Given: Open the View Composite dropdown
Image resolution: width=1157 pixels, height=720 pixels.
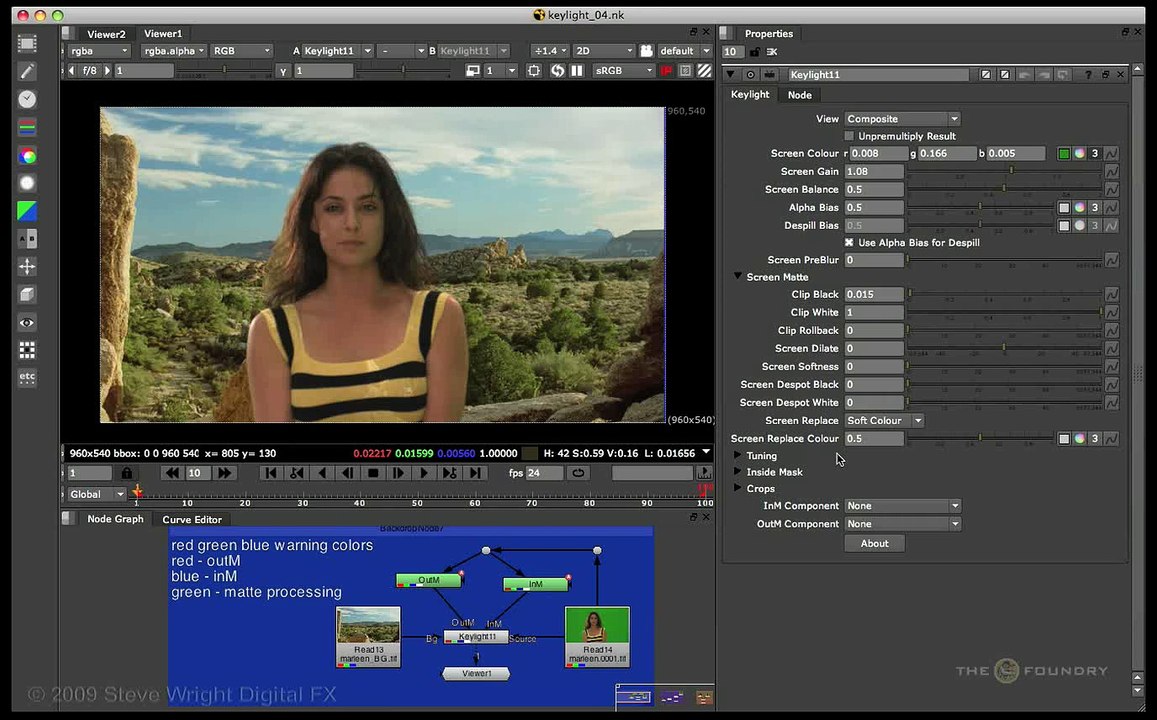Looking at the screenshot, I should (x=902, y=119).
